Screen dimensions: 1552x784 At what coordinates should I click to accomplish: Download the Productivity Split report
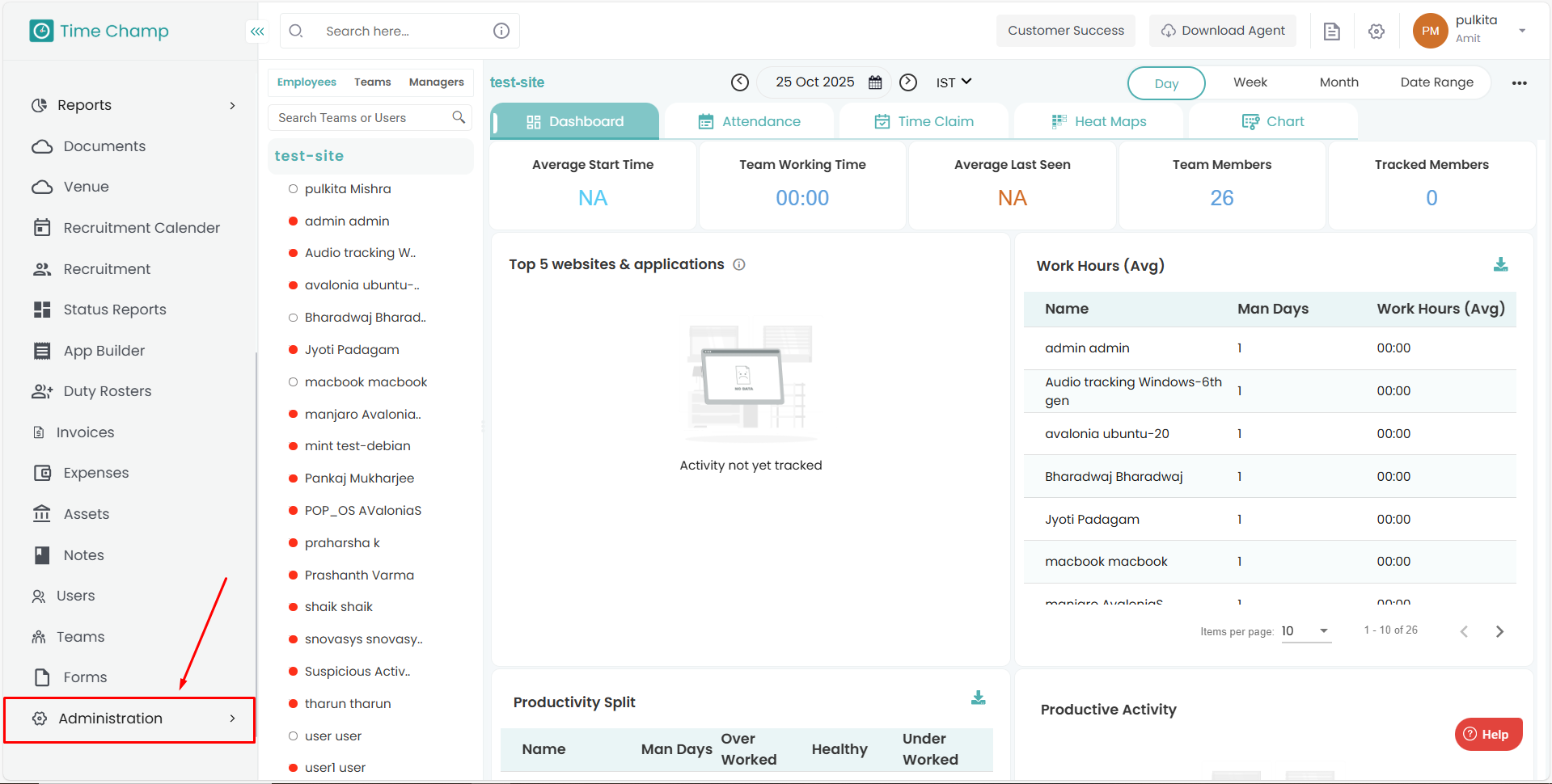978,698
